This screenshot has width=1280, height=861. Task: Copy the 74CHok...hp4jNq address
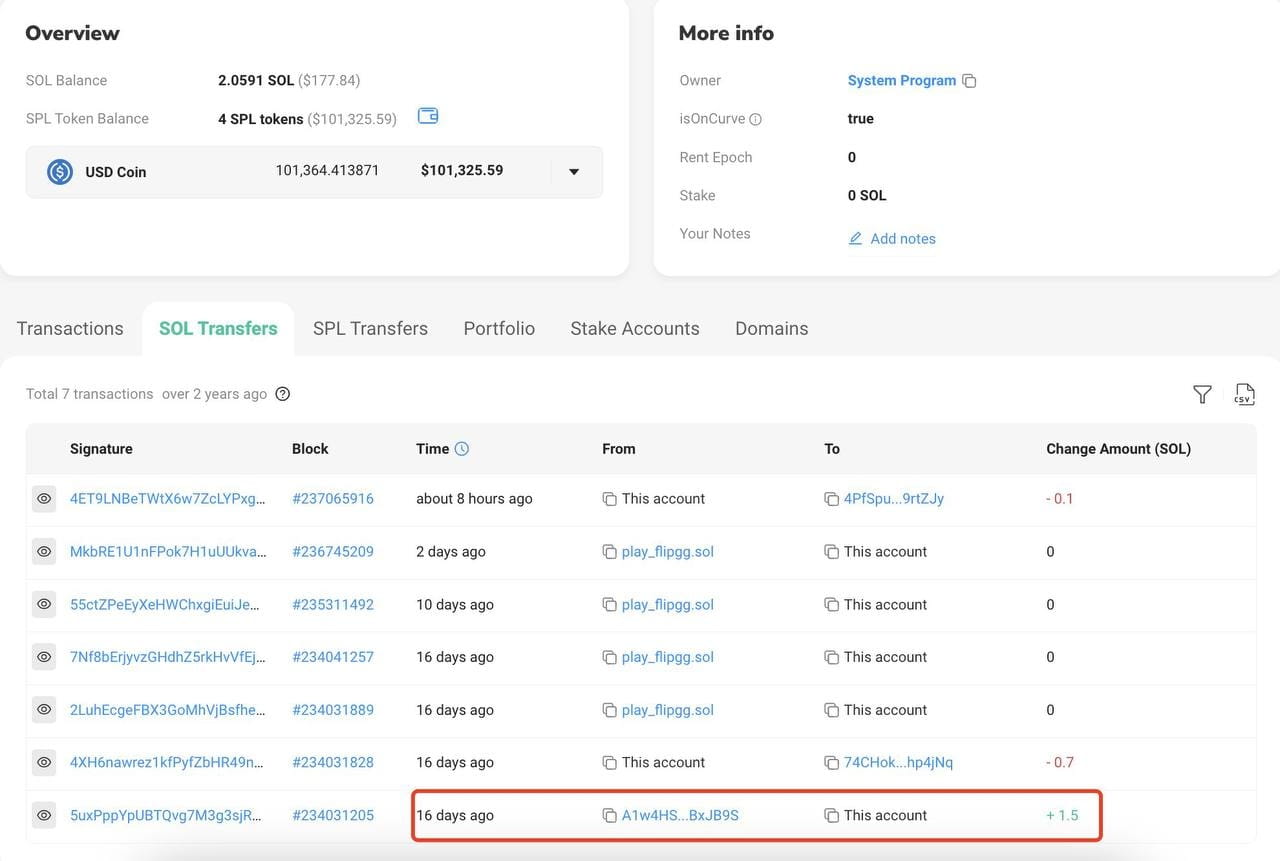[x=831, y=763]
